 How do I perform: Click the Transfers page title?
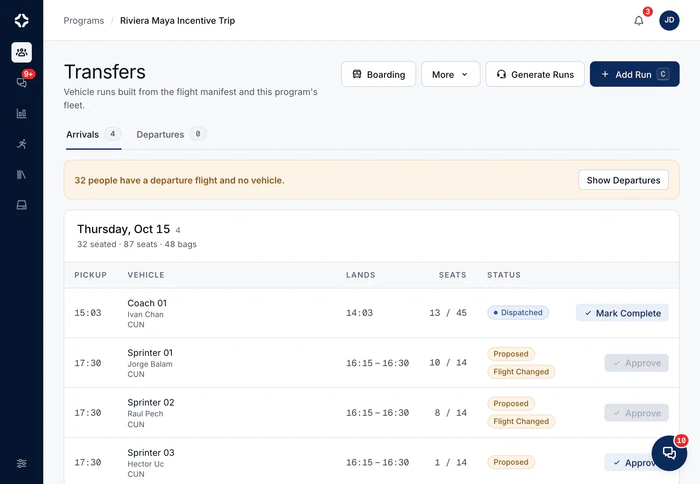(105, 72)
